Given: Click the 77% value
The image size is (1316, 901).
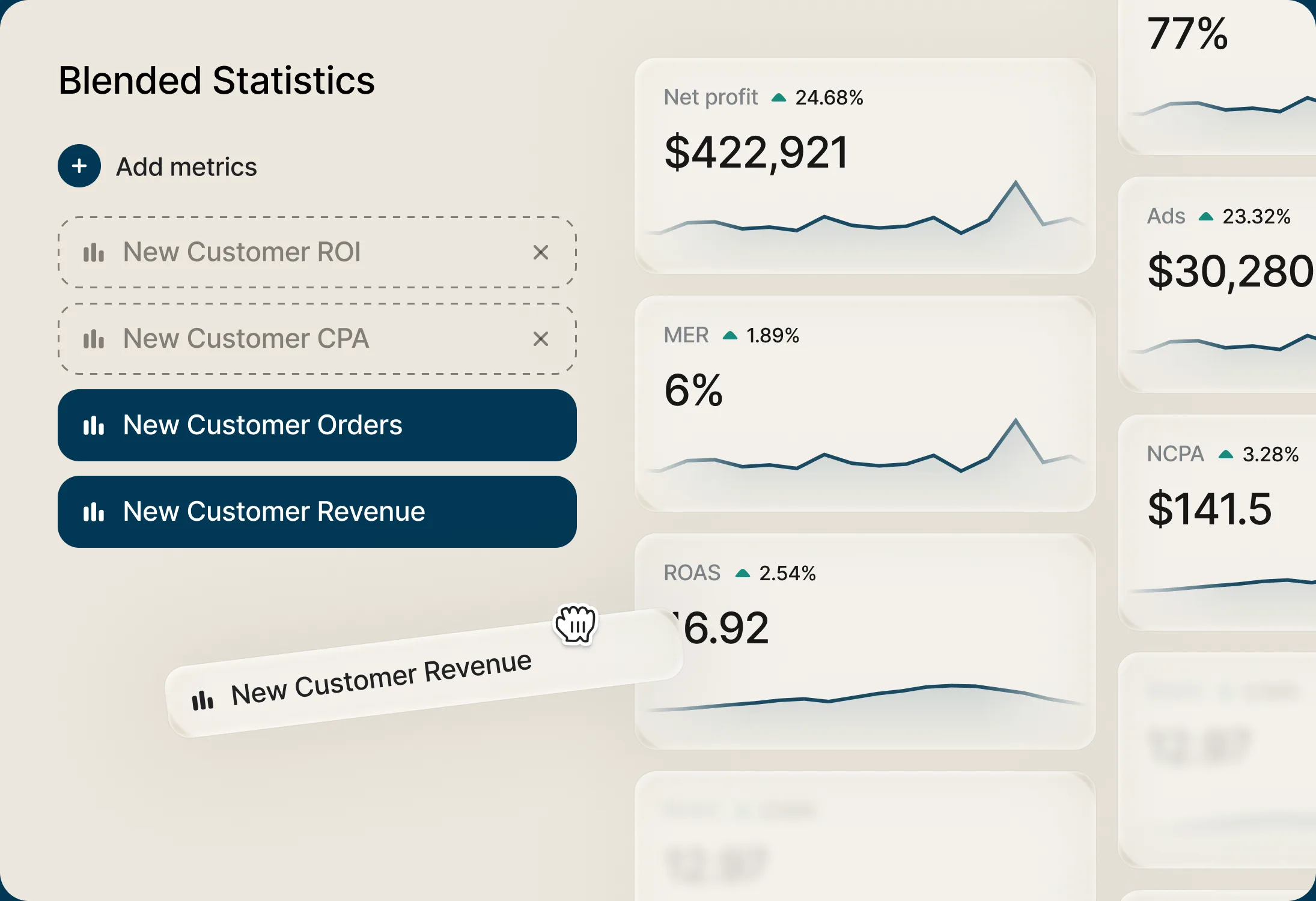Looking at the screenshot, I should click(x=1187, y=34).
